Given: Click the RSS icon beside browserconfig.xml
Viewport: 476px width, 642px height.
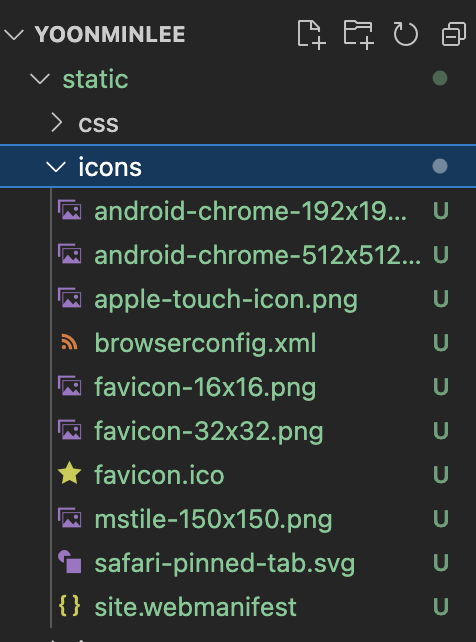Looking at the screenshot, I should tap(70, 342).
